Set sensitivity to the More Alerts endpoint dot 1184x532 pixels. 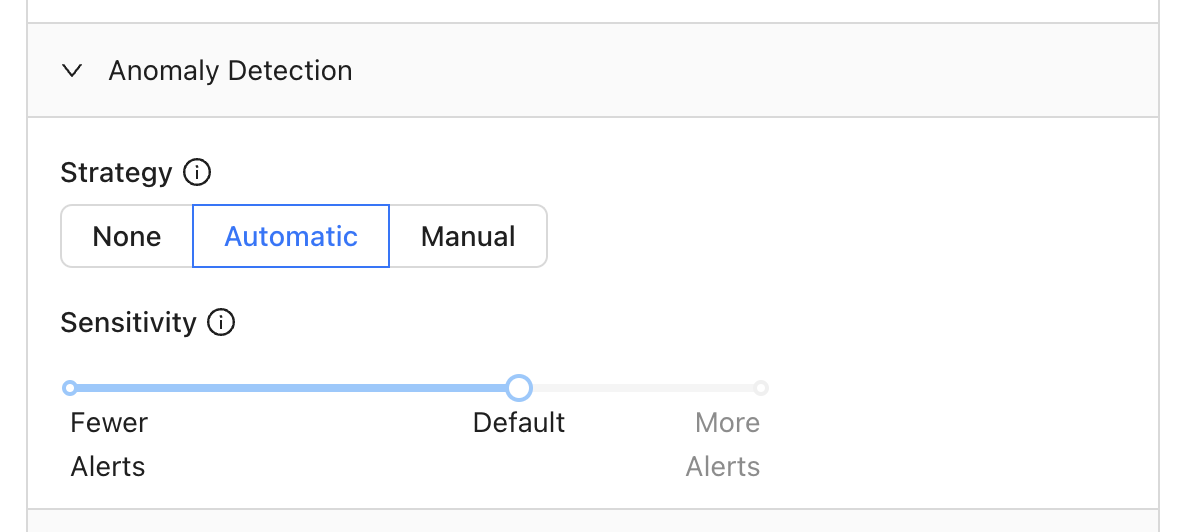pos(761,388)
